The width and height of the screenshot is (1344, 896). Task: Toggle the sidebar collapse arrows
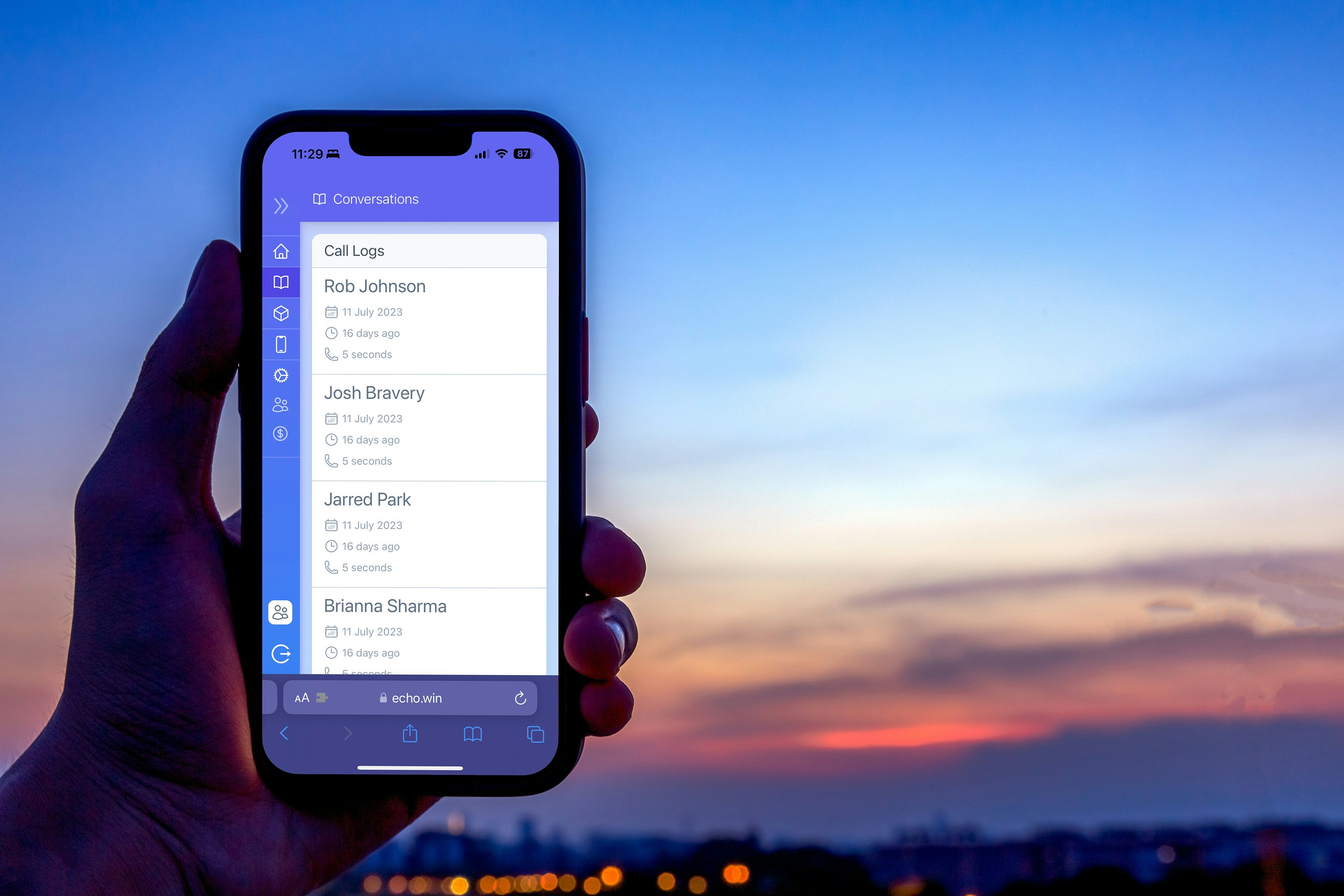click(x=281, y=205)
